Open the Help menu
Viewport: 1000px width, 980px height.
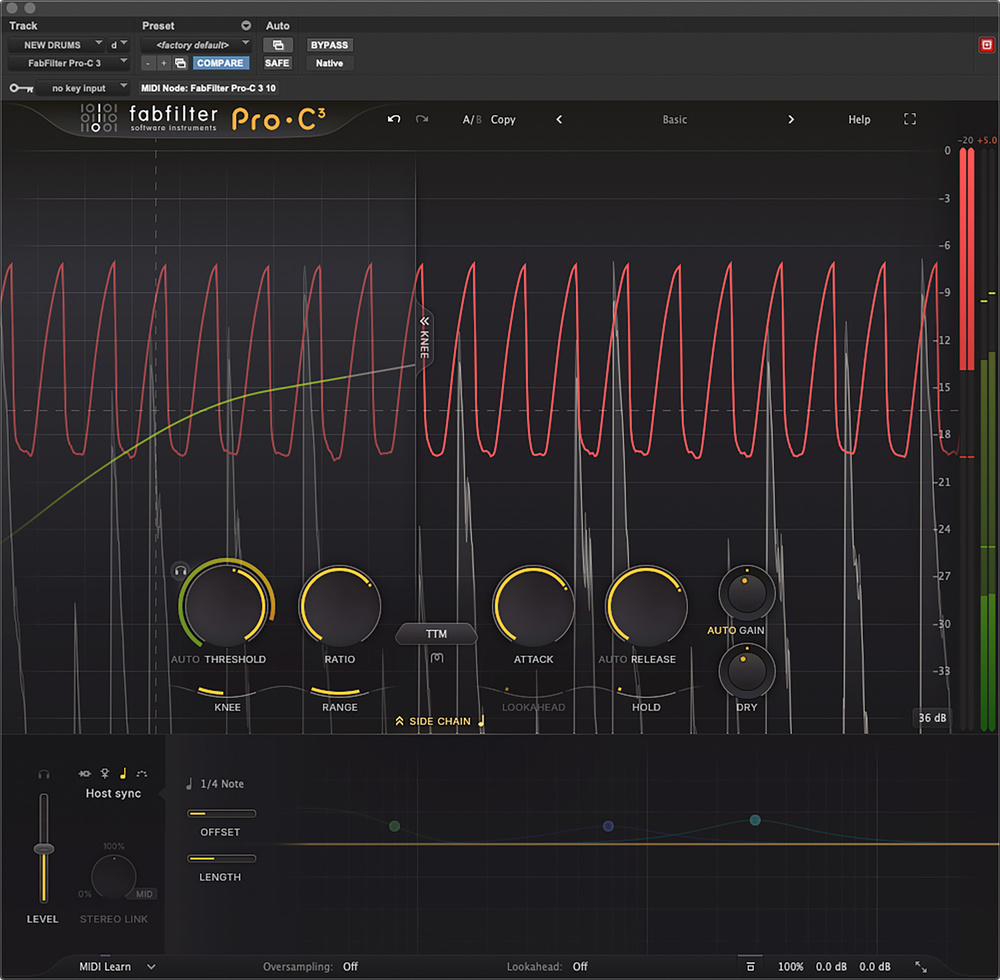tap(859, 119)
